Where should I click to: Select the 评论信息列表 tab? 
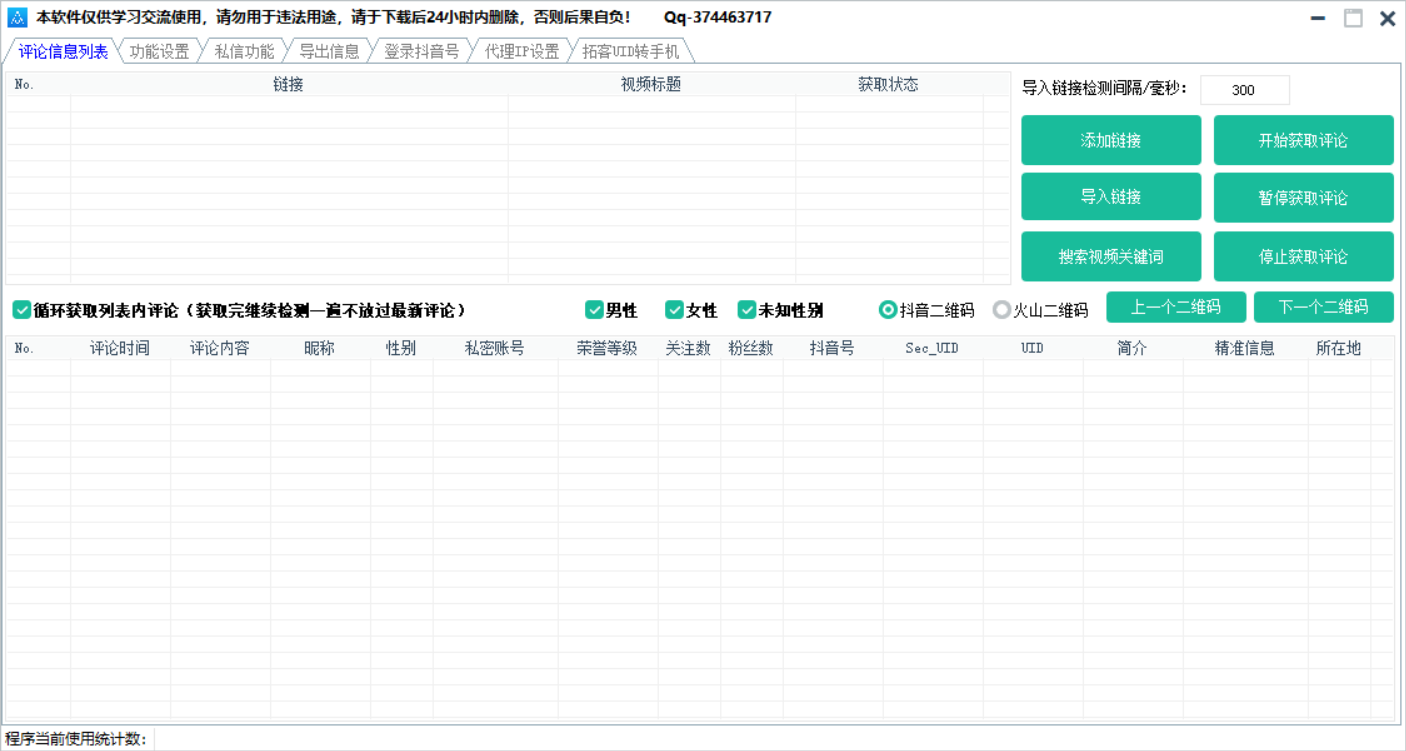point(62,51)
